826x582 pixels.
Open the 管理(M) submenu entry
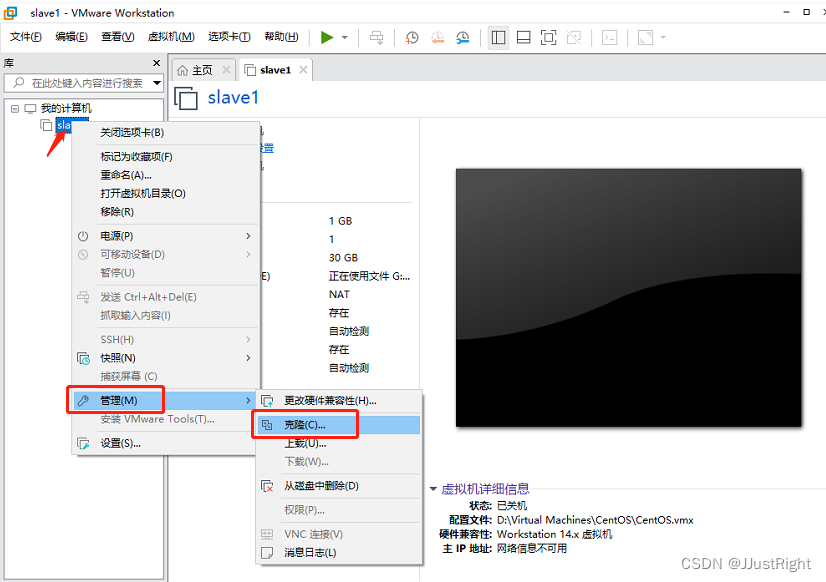[x=166, y=401]
